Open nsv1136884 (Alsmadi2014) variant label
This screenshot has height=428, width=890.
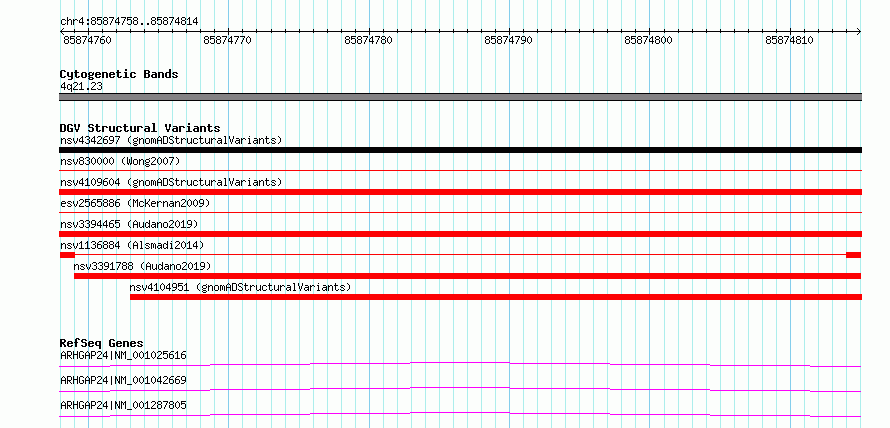coord(132,245)
